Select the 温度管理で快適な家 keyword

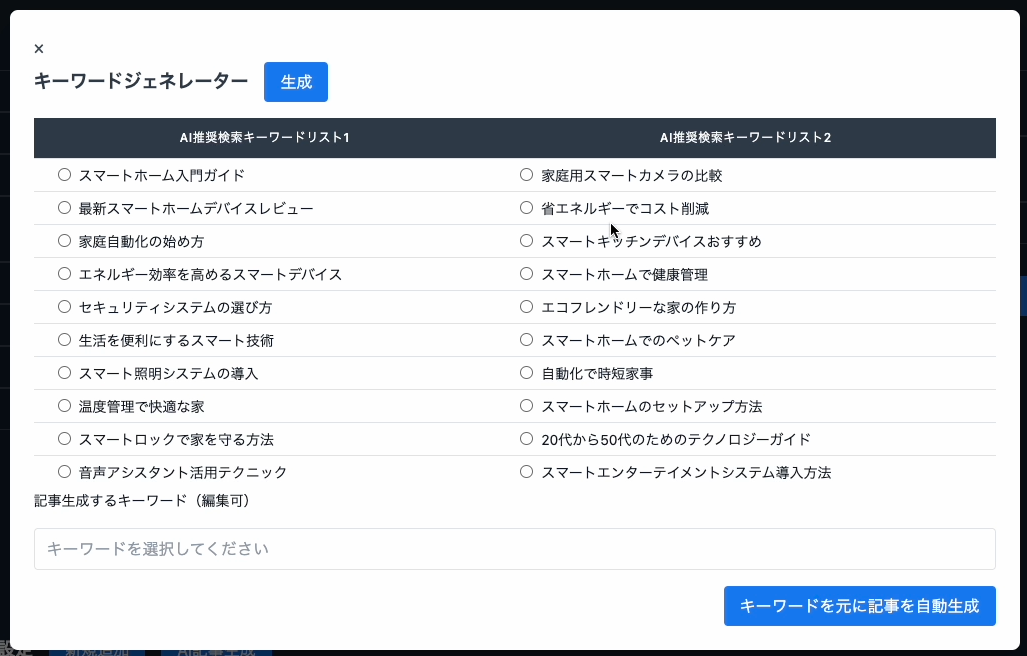[64, 405]
